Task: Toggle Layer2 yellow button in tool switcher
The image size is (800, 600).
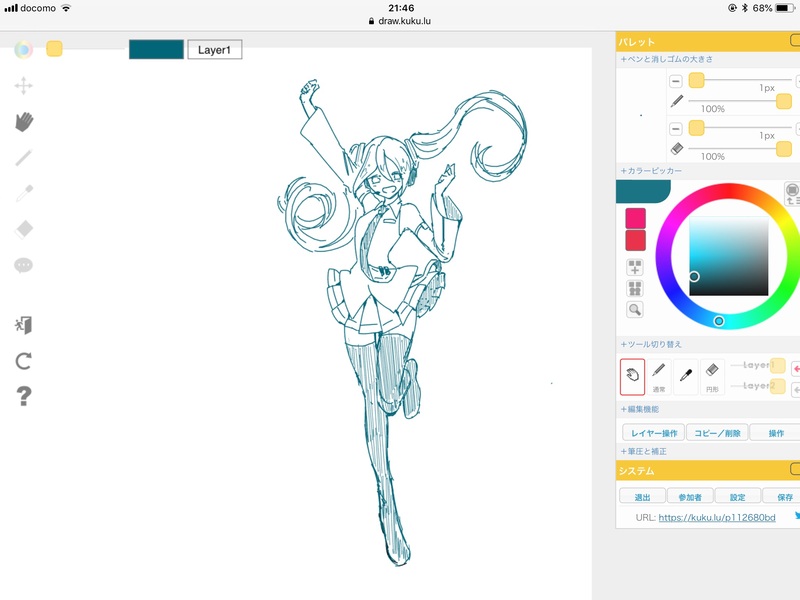Action: point(778,386)
